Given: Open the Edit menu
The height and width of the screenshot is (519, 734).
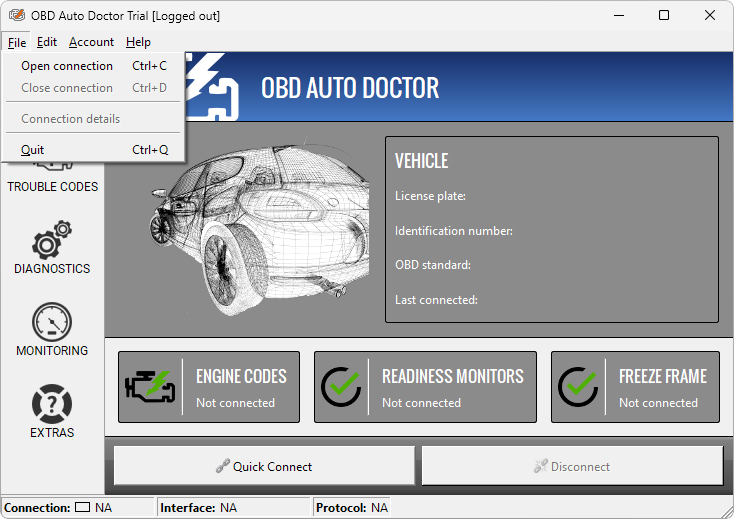Looking at the screenshot, I should 47,42.
